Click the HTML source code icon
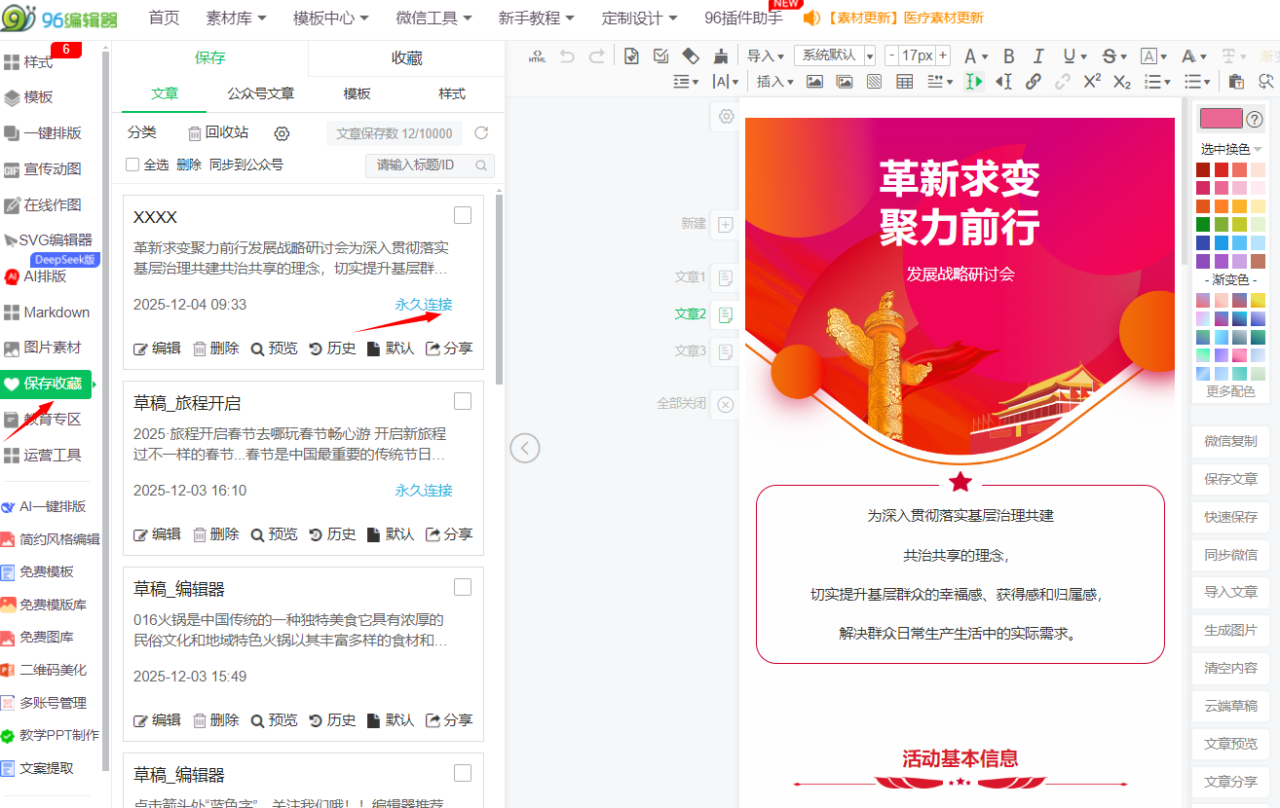The height and width of the screenshot is (808, 1280). tap(538, 56)
